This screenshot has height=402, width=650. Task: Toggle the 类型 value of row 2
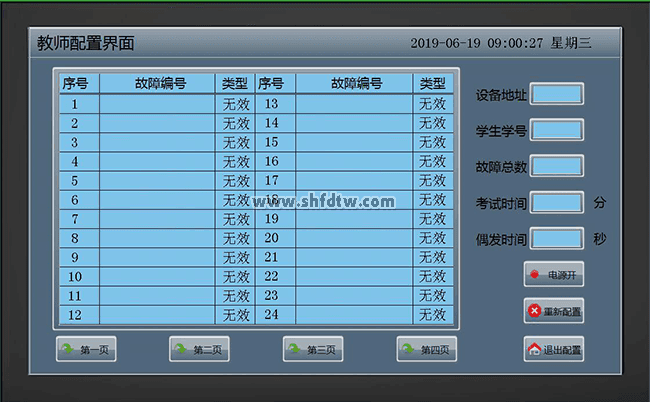pos(236,123)
